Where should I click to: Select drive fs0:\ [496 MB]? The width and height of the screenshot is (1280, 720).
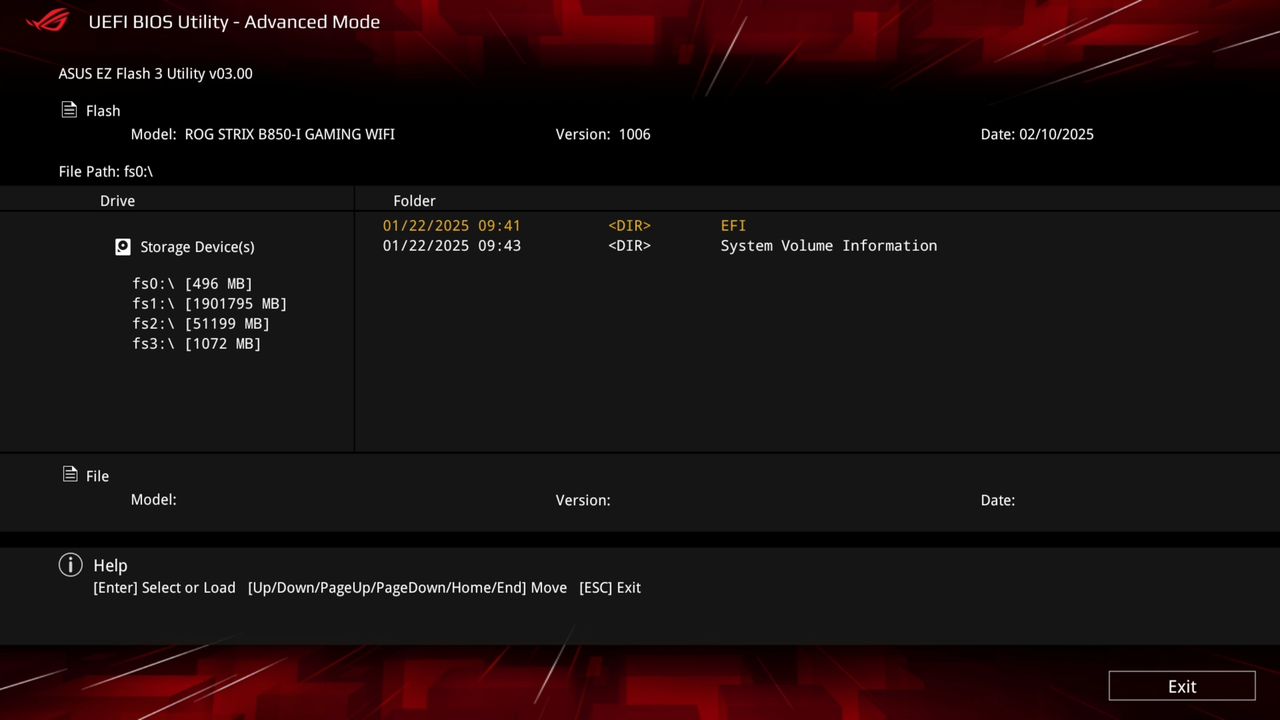(192, 284)
